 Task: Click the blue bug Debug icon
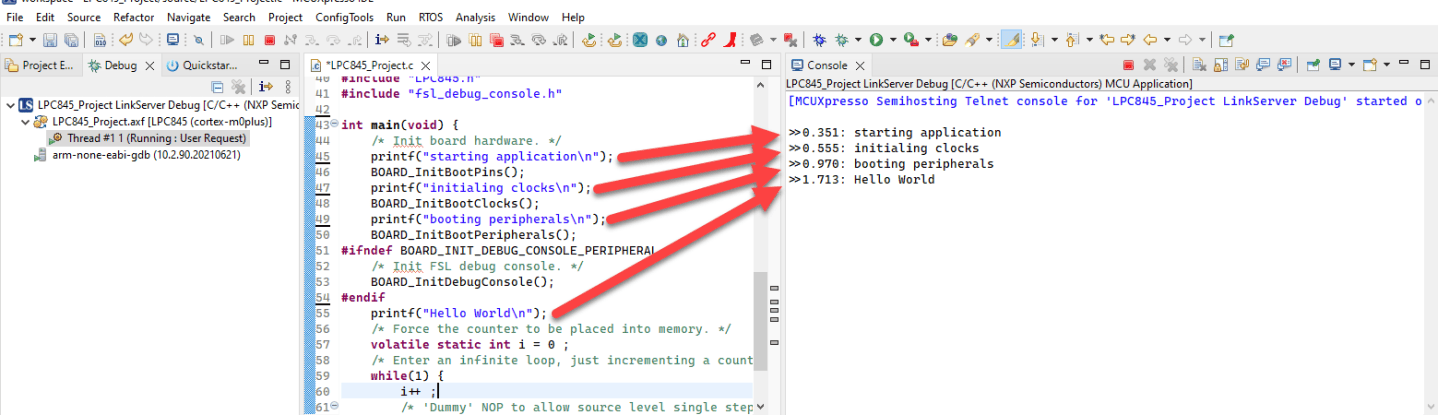[819, 40]
